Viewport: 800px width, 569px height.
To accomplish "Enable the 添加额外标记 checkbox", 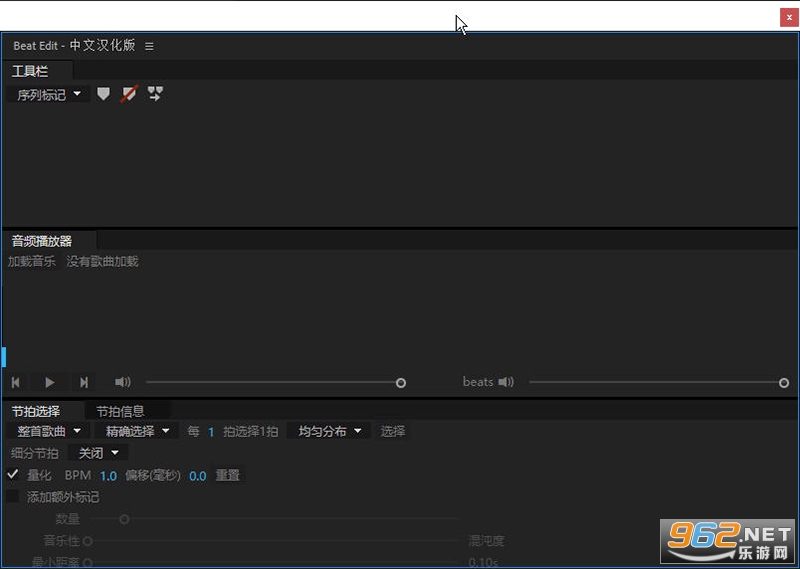I will 13,496.
